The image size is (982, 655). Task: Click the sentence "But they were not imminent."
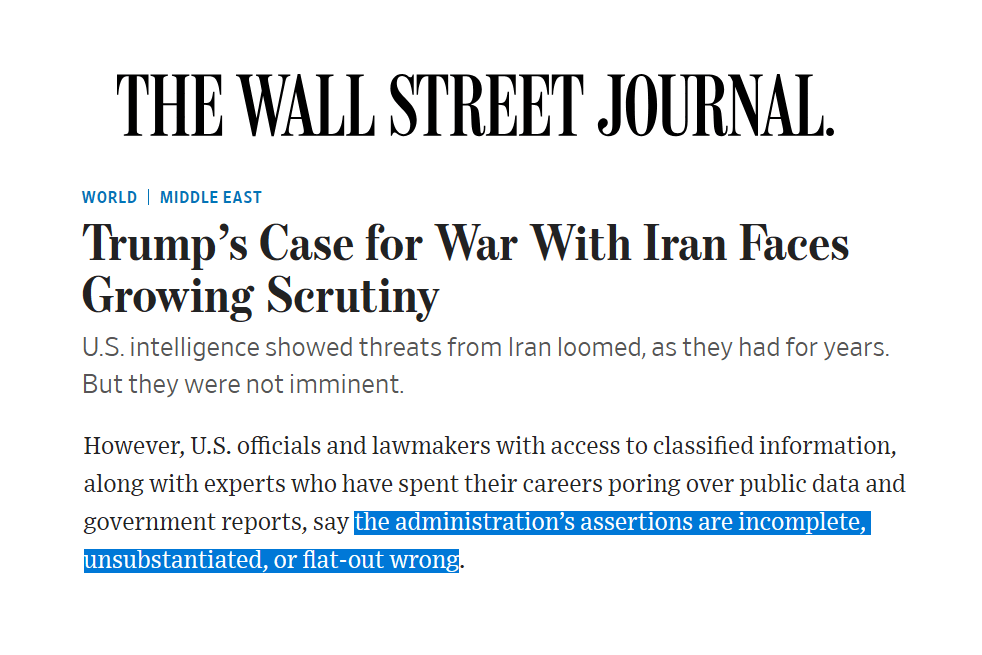click(x=243, y=384)
